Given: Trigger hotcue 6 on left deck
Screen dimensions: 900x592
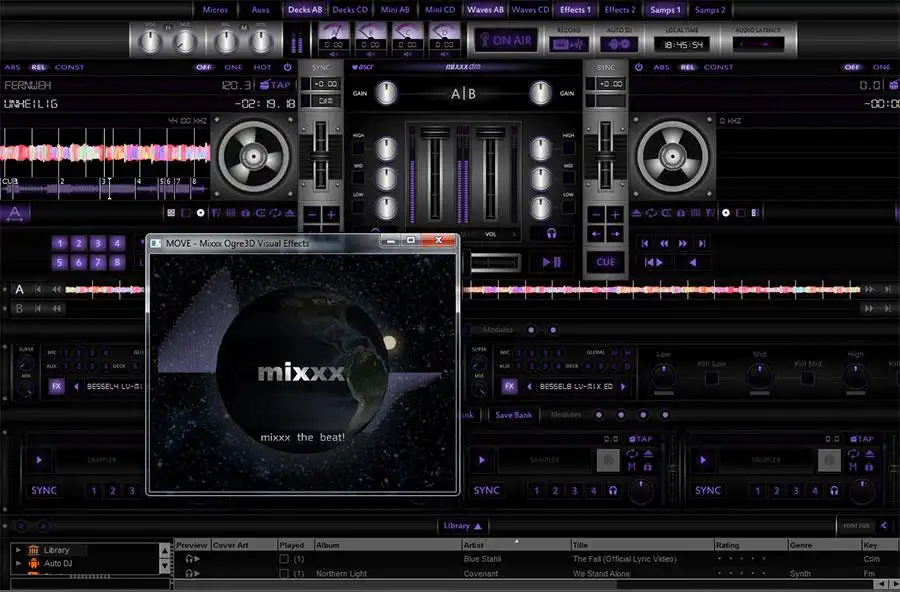Looking at the screenshot, I should click(x=79, y=262).
